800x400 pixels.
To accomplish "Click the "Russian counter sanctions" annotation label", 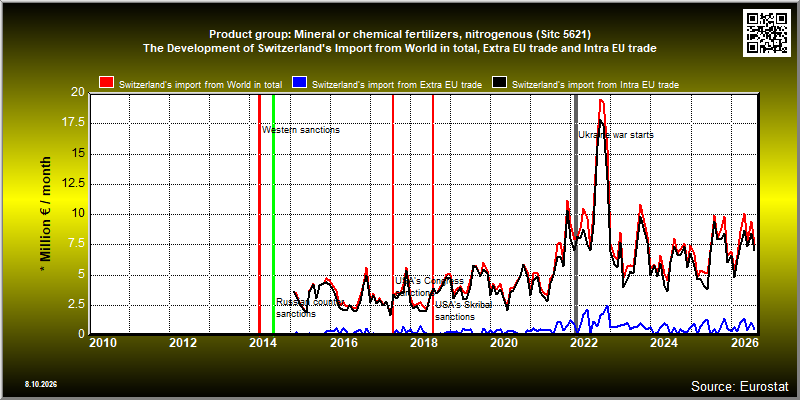I will tap(311, 308).
